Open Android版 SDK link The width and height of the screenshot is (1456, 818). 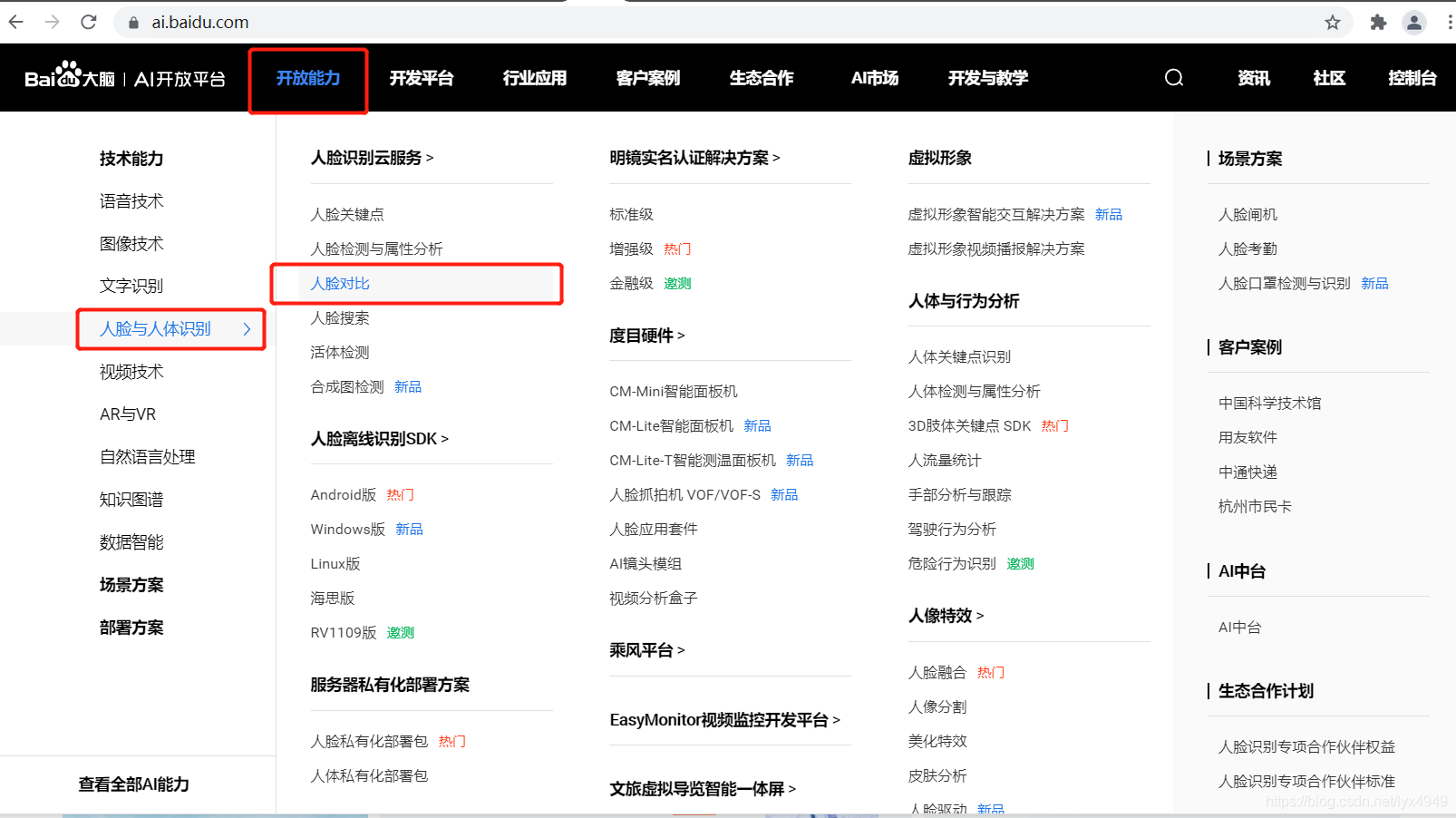tap(343, 495)
